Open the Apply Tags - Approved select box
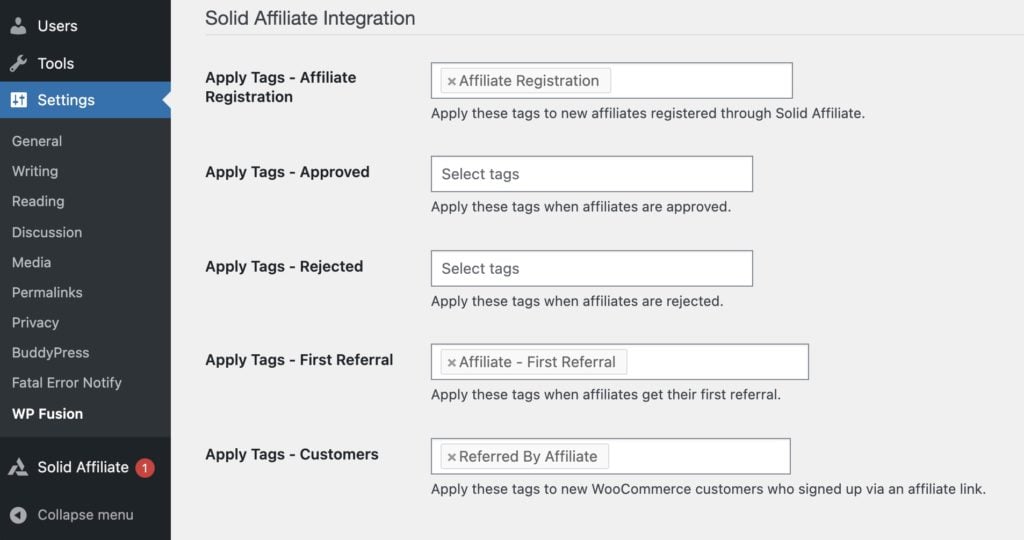1024x540 pixels. (x=592, y=174)
